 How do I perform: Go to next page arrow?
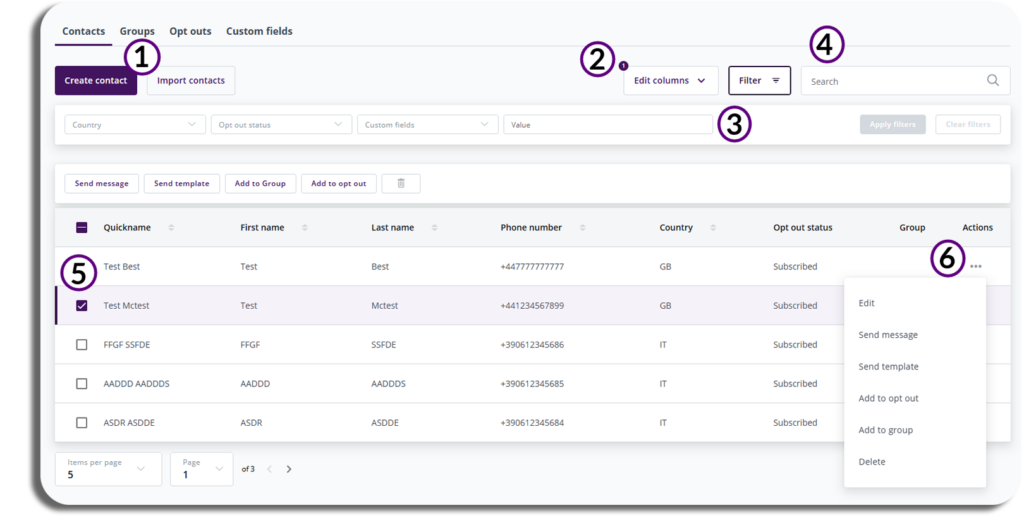(289, 469)
